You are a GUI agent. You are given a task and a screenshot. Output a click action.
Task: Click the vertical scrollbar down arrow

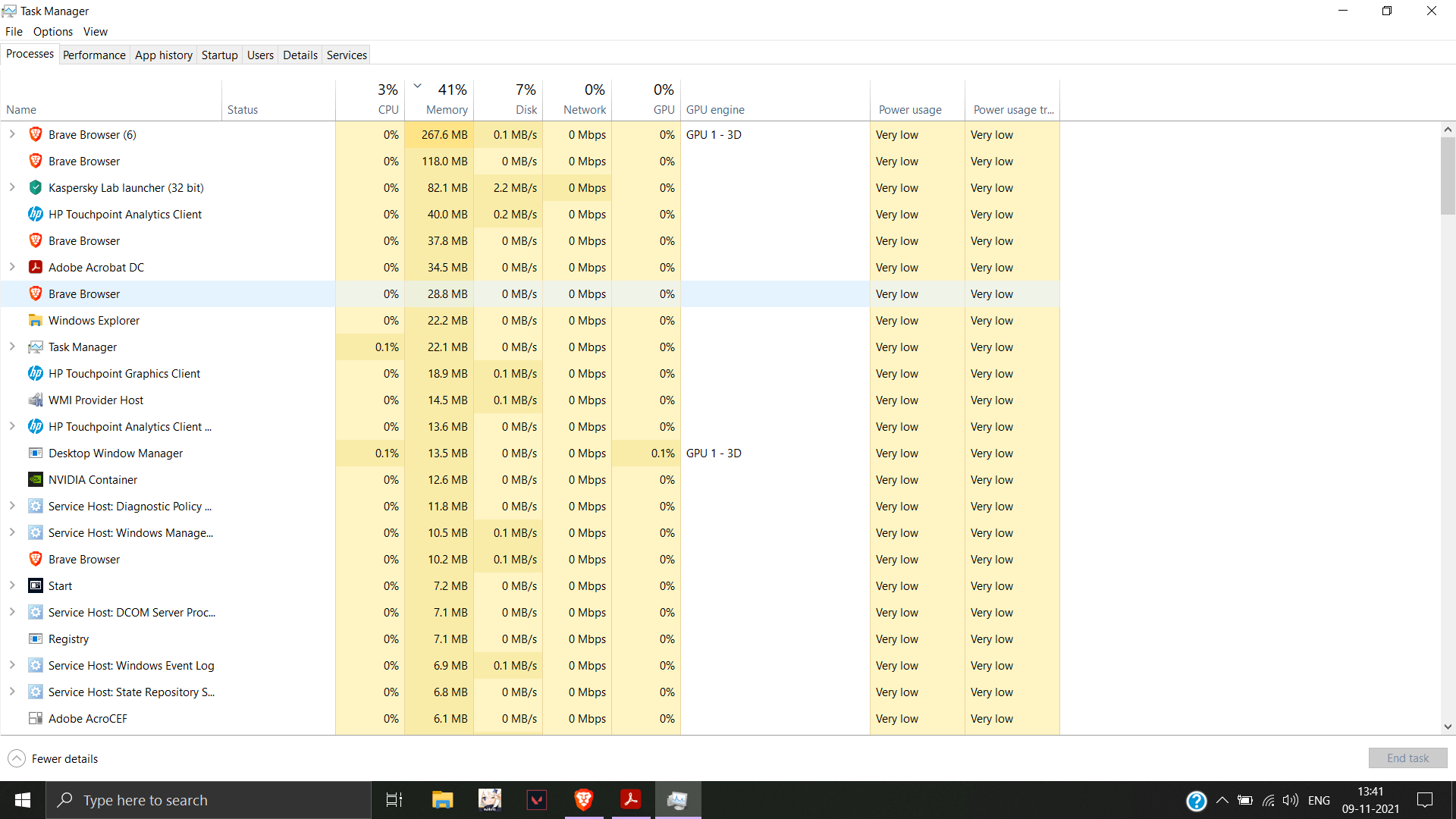[x=1448, y=726]
